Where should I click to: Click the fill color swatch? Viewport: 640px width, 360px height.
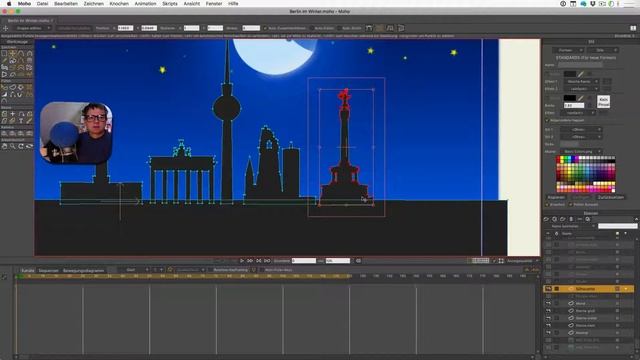click(570, 74)
